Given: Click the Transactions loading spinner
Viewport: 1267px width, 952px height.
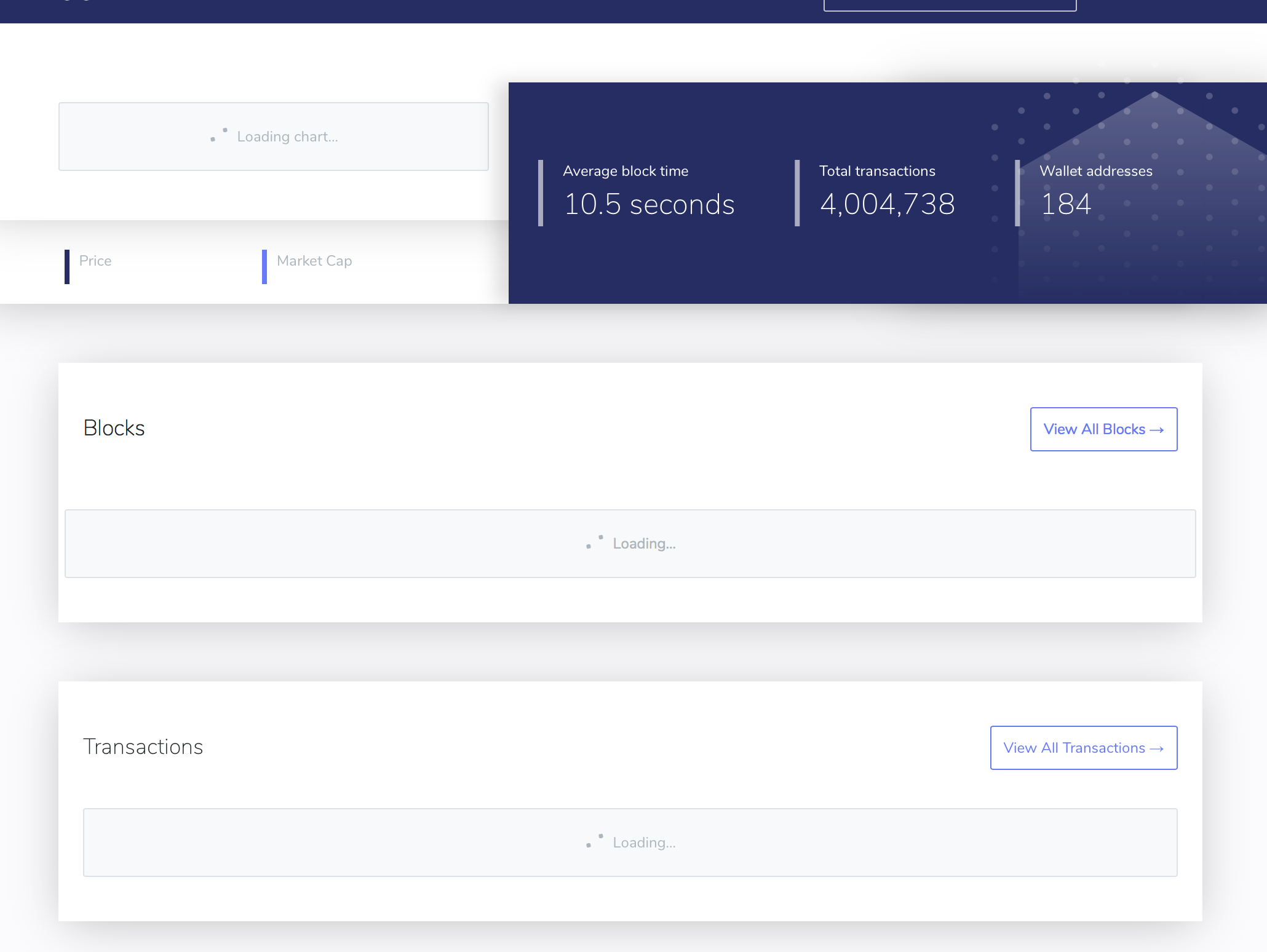Looking at the screenshot, I should (592, 841).
